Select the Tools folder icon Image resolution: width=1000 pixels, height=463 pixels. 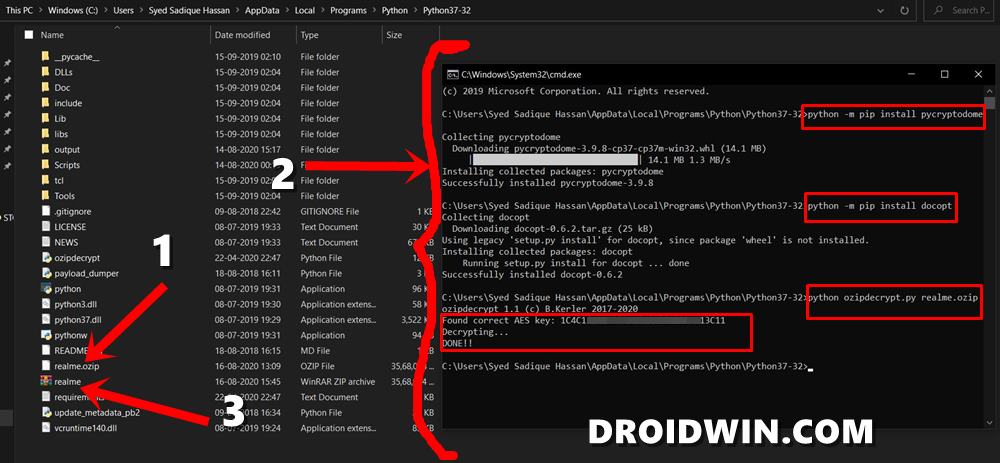pos(45,196)
